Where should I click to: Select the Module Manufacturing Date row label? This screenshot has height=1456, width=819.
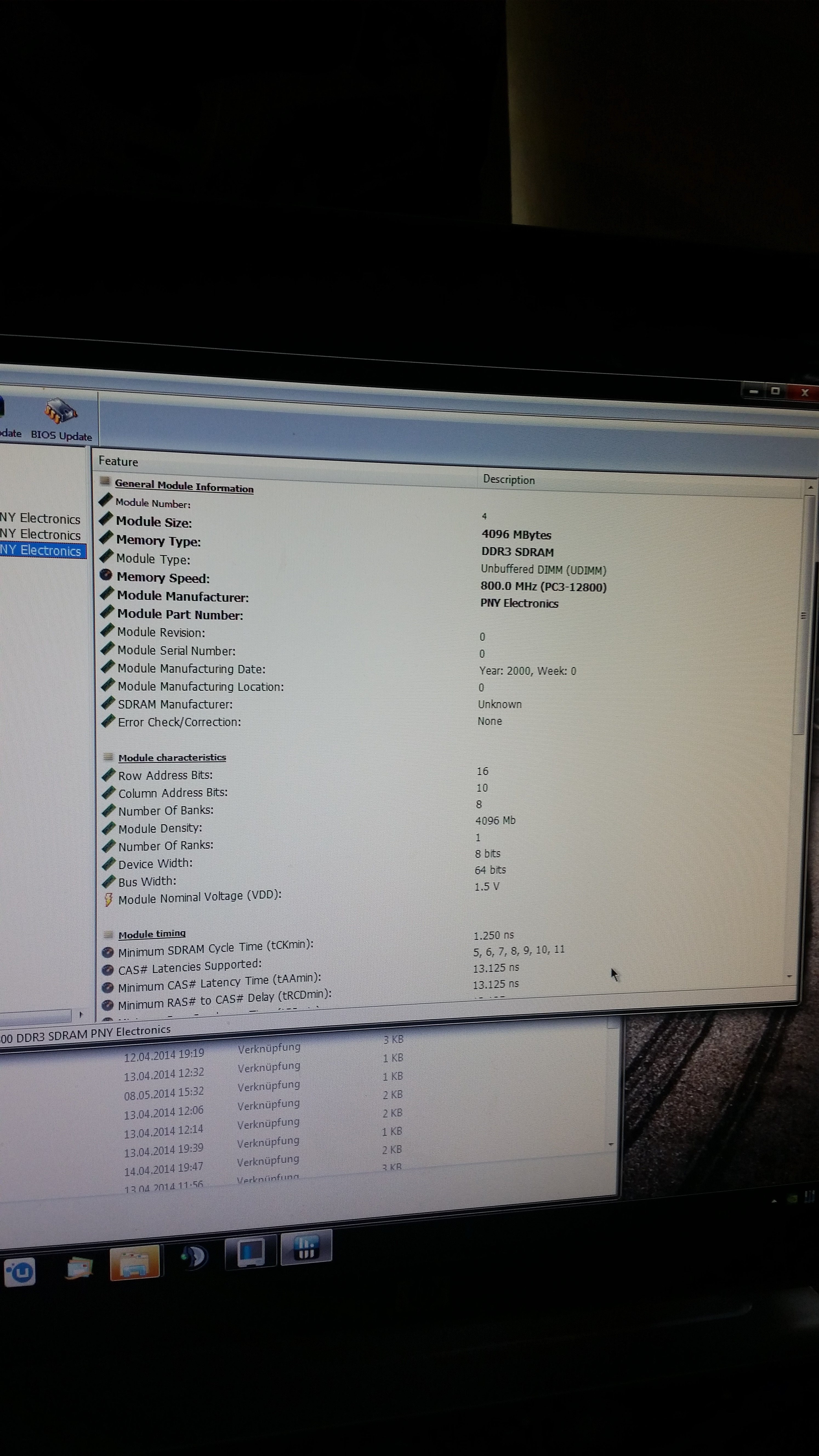(192, 669)
